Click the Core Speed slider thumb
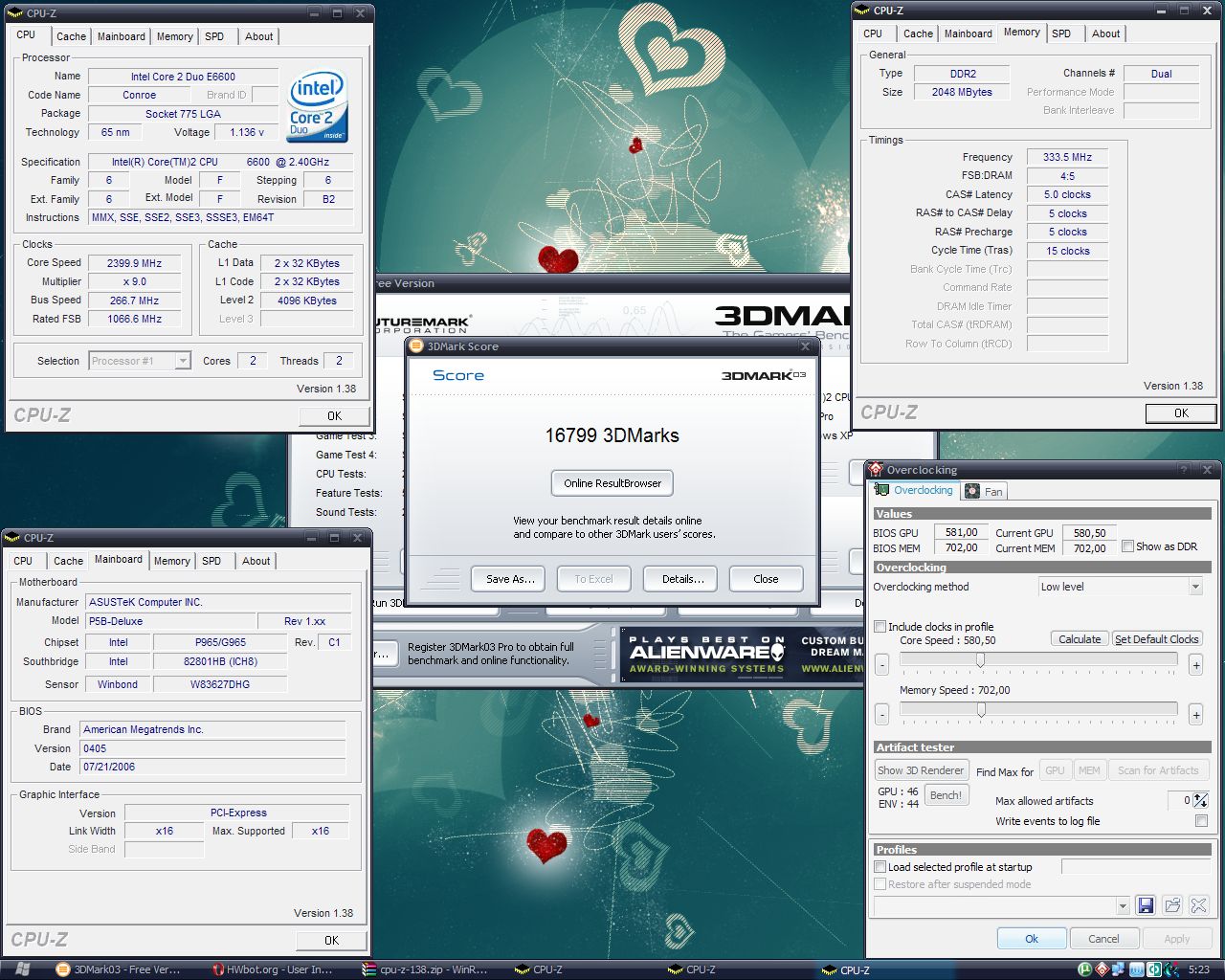The height and width of the screenshot is (980, 1225). click(x=980, y=660)
